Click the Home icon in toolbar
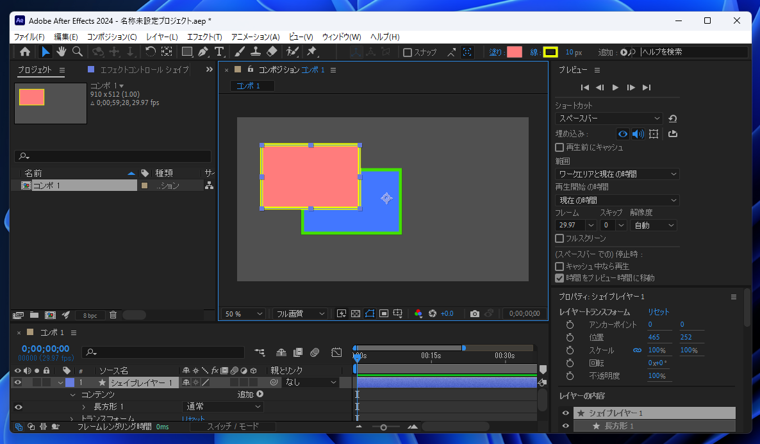760x444 pixels. point(25,52)
